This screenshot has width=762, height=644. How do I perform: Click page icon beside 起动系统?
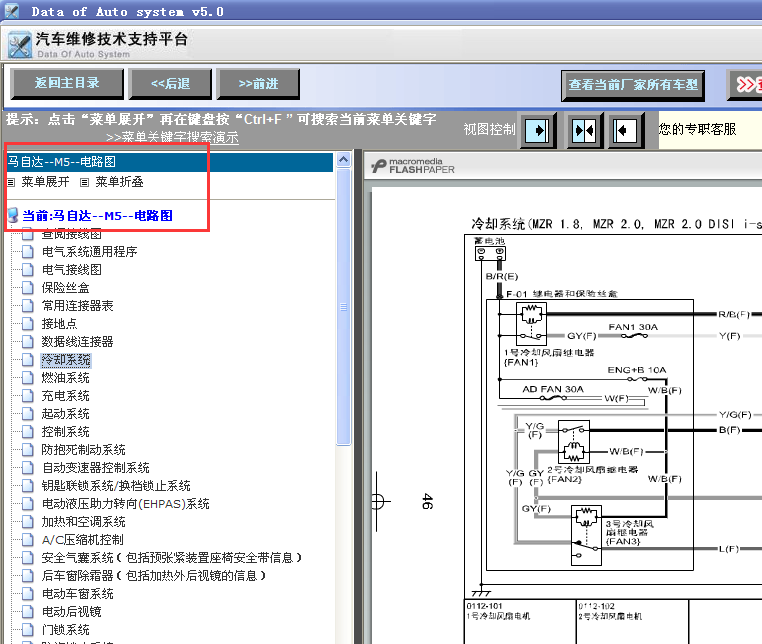coord(28,414)
